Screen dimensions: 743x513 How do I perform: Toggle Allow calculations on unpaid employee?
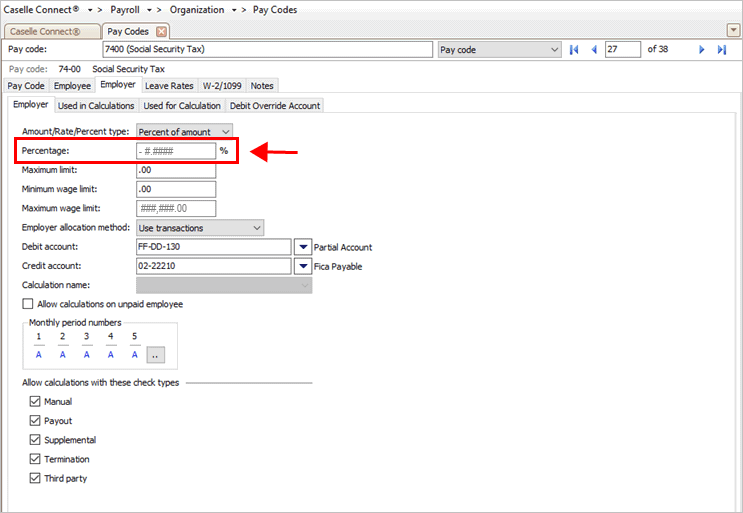click(28, 304)
